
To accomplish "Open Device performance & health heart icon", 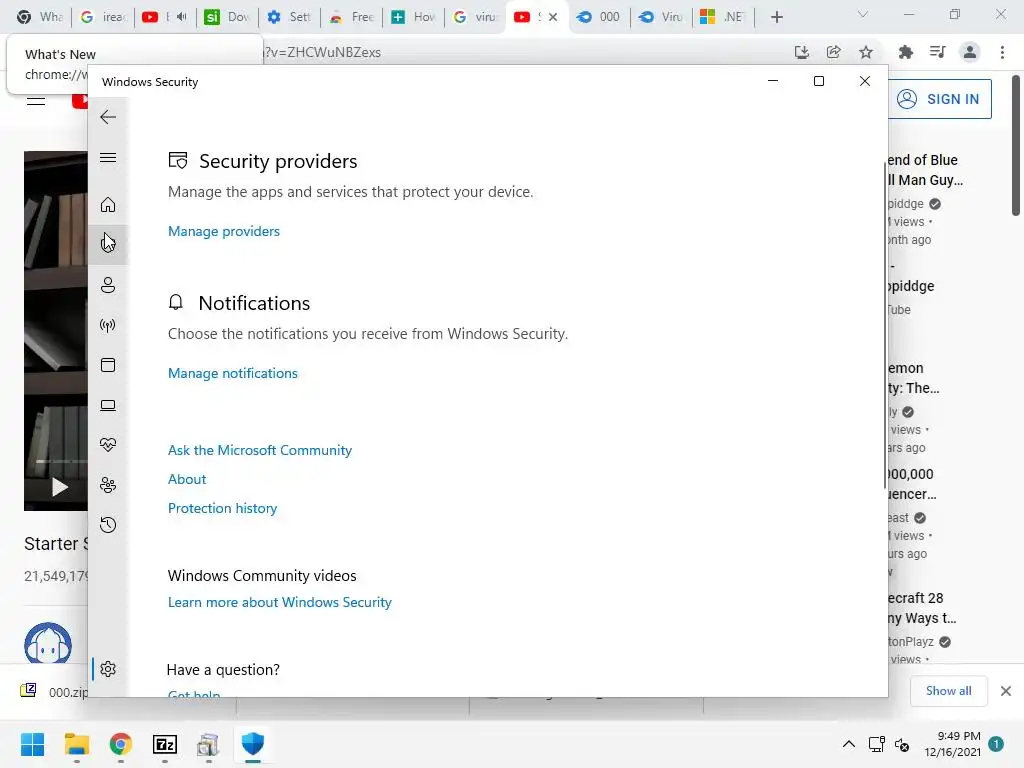I will (x=108, y=445).
